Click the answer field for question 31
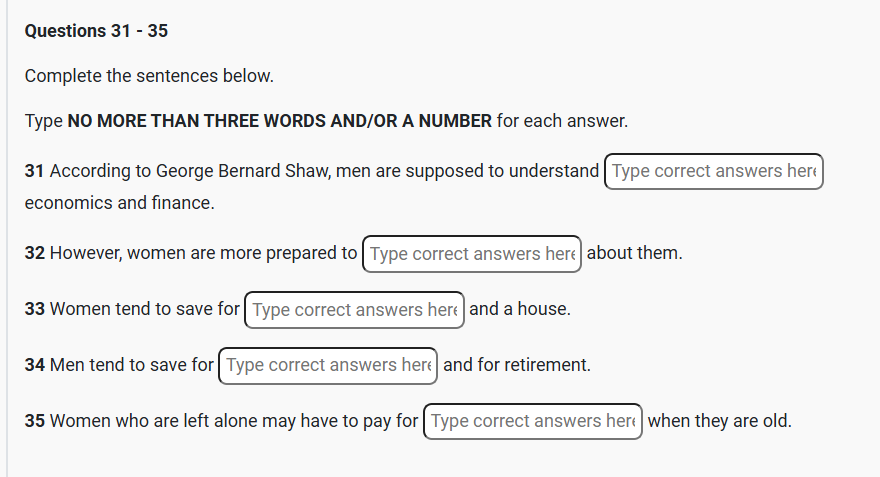The image size is (880, 477). pos(713,172)
